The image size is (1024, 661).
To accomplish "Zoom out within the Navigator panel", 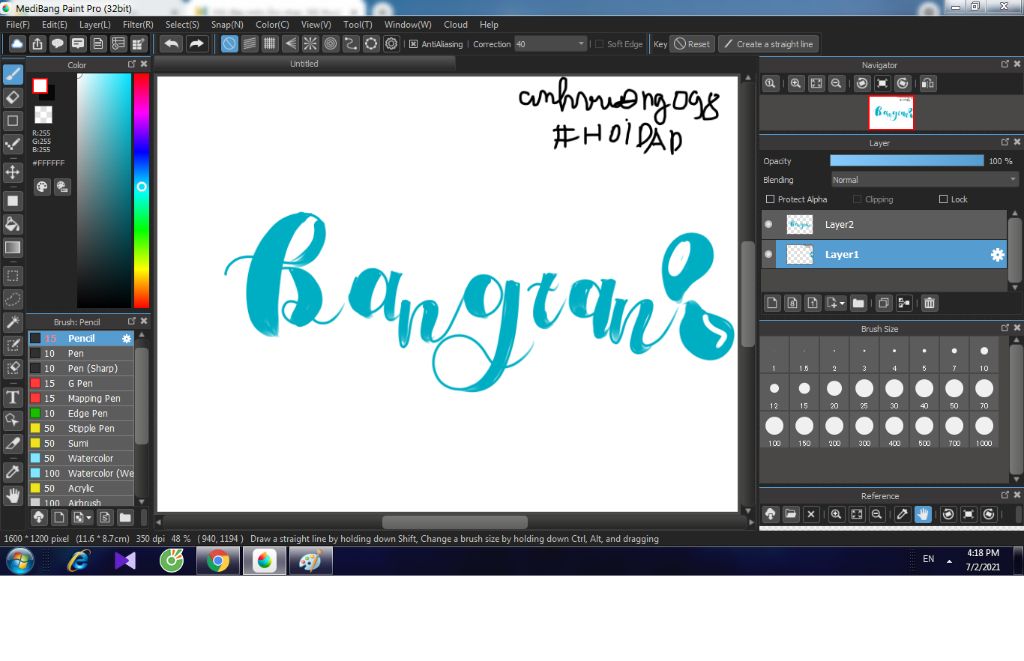I will click(x=836, y=84).
